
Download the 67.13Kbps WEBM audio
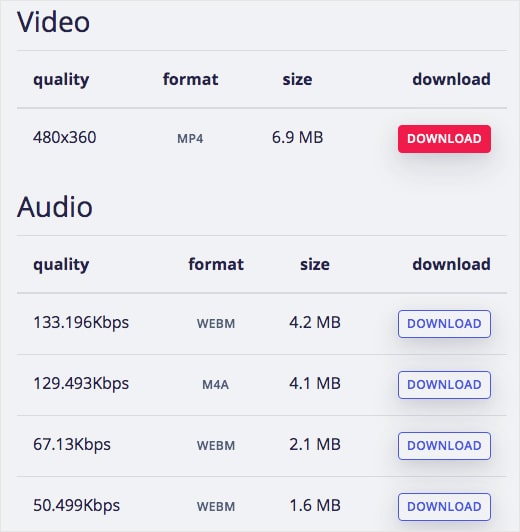[x=444, y=446]
